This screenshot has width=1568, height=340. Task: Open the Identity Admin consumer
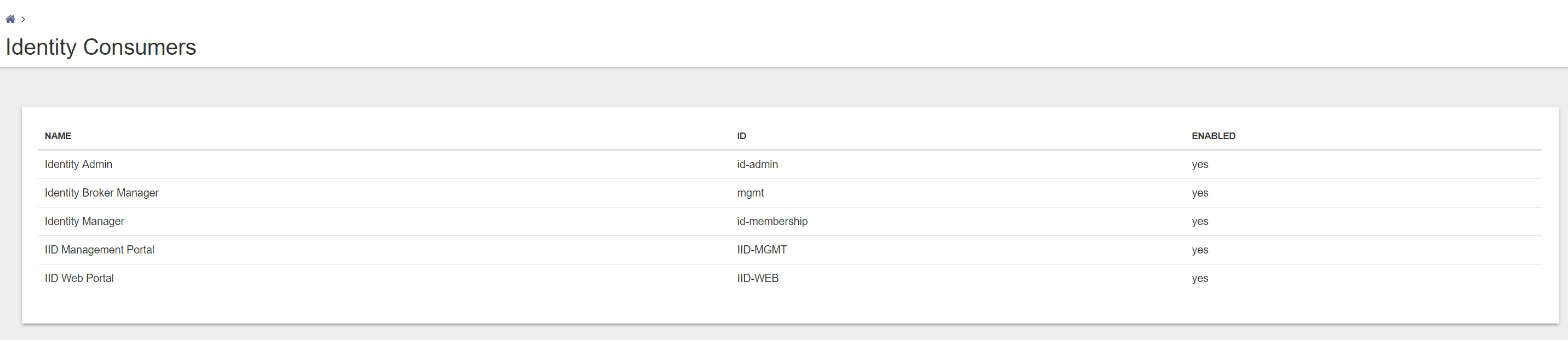coord(78,164)
